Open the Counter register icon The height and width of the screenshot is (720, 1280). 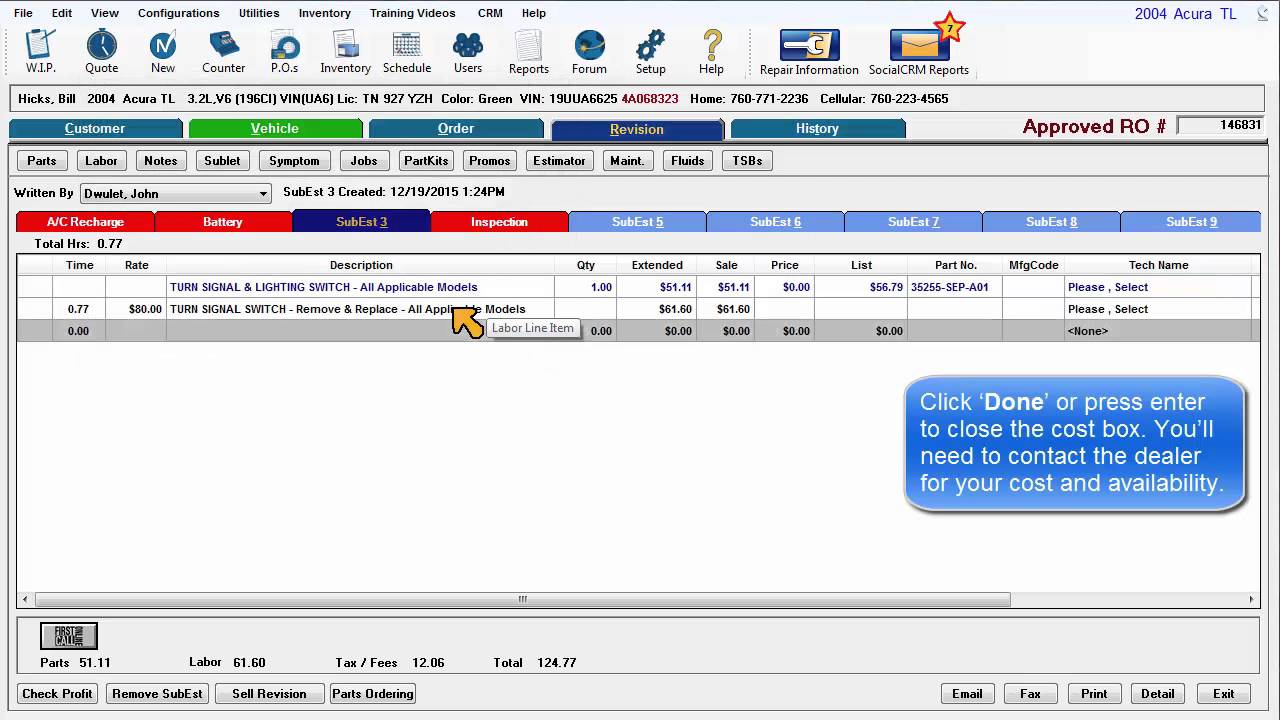pyautogui.click(x=224, y=51)
